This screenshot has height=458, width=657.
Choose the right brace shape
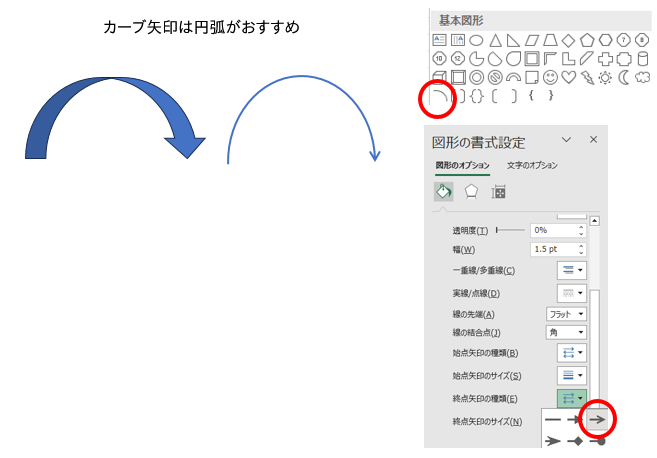551,96
